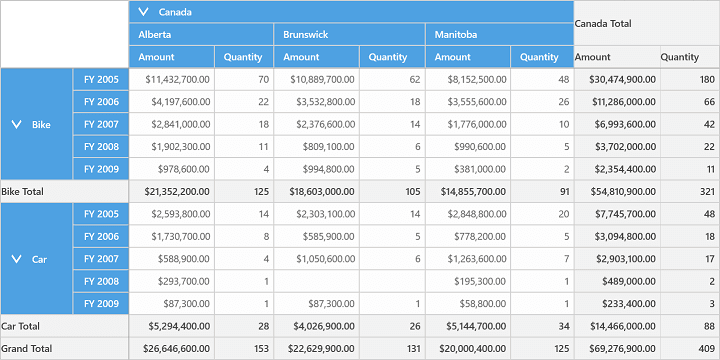Select cell with value $2,841,000.00
Viewport: 720px width, 360px height.
pos(172,124)
